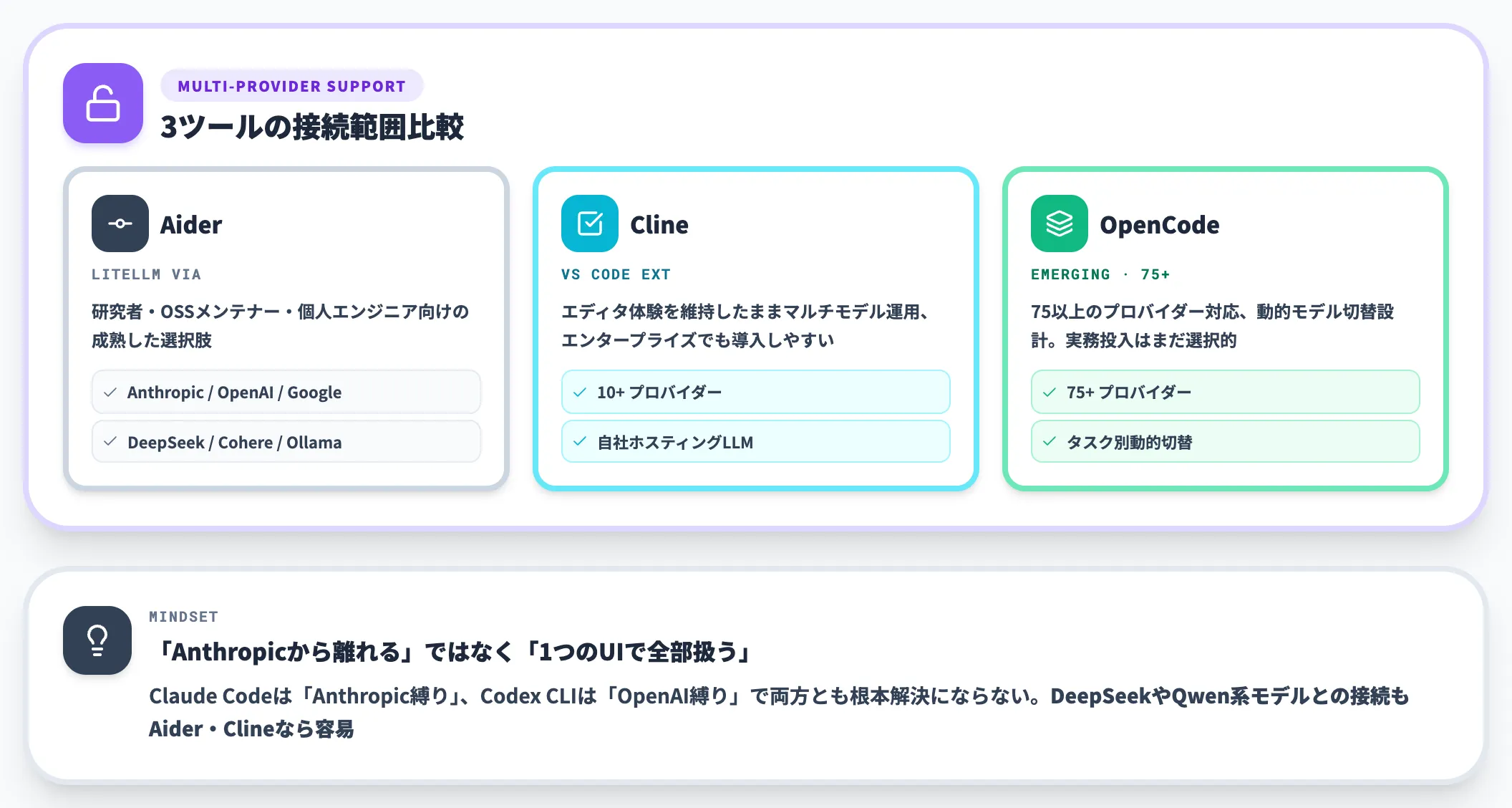
Task: Click checkmark beside 75+ プロバイダー
Action: point(1050,392)
